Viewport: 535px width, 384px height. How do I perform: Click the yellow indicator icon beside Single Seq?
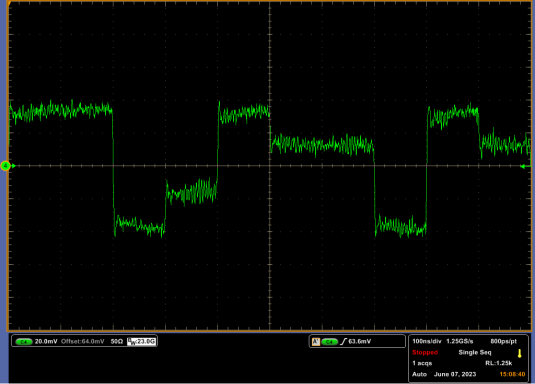coord(519,353)
